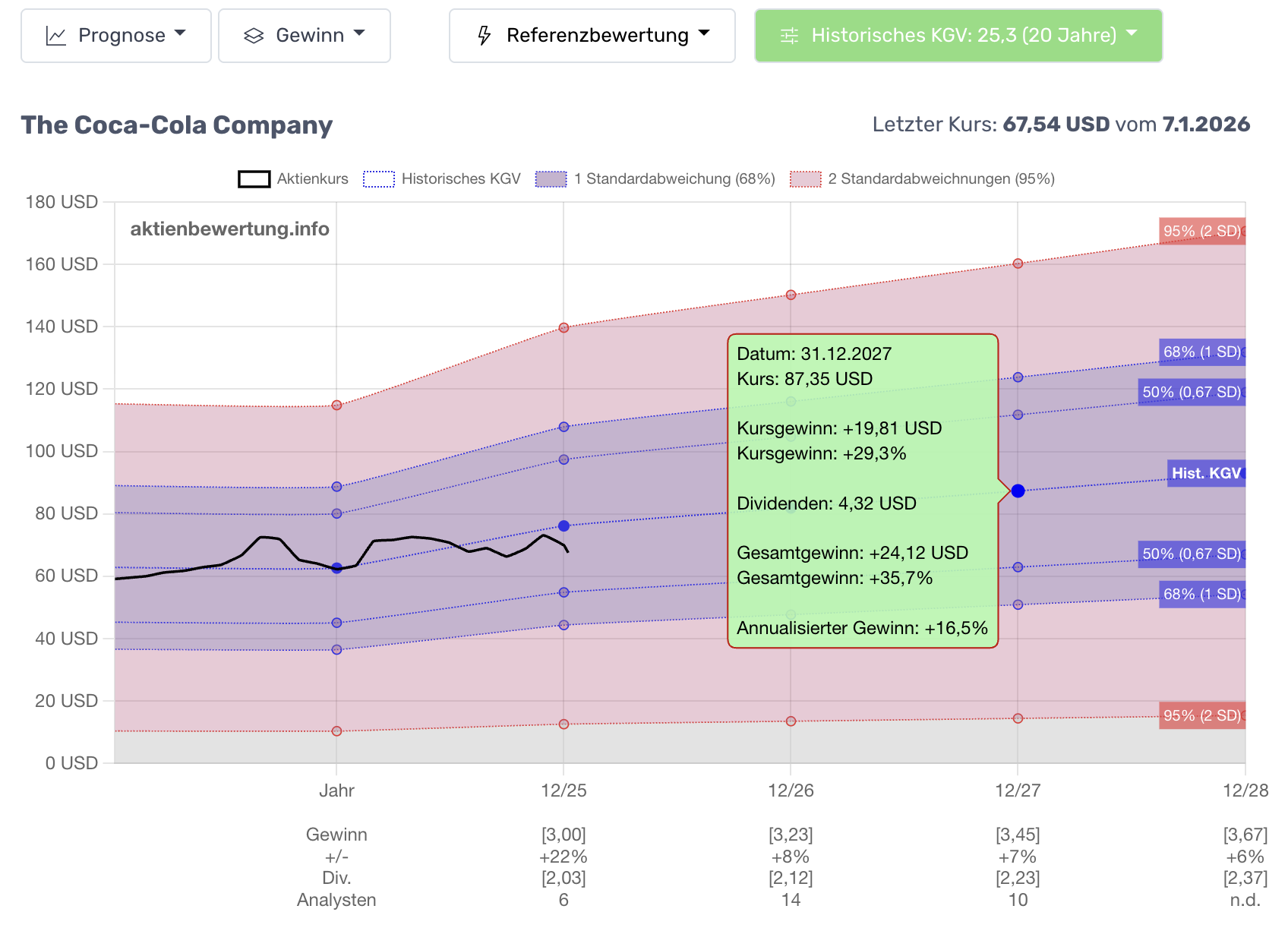The height and width of the screenshot is (931, 1288).
Task: Click the Hist. KGV line label
Action: [1205, 473]
